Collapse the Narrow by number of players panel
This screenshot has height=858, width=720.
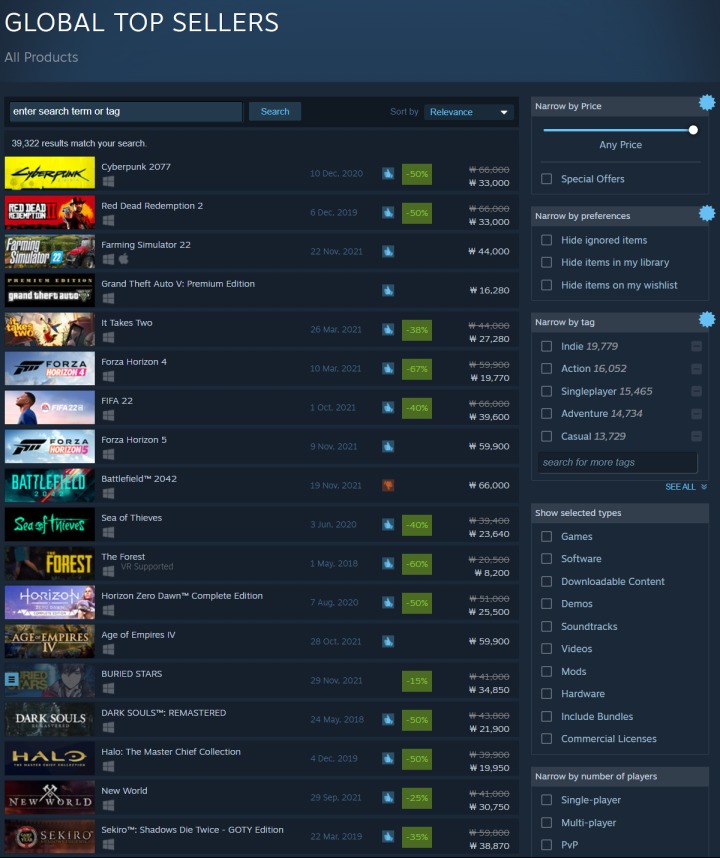tap(620, 776)
